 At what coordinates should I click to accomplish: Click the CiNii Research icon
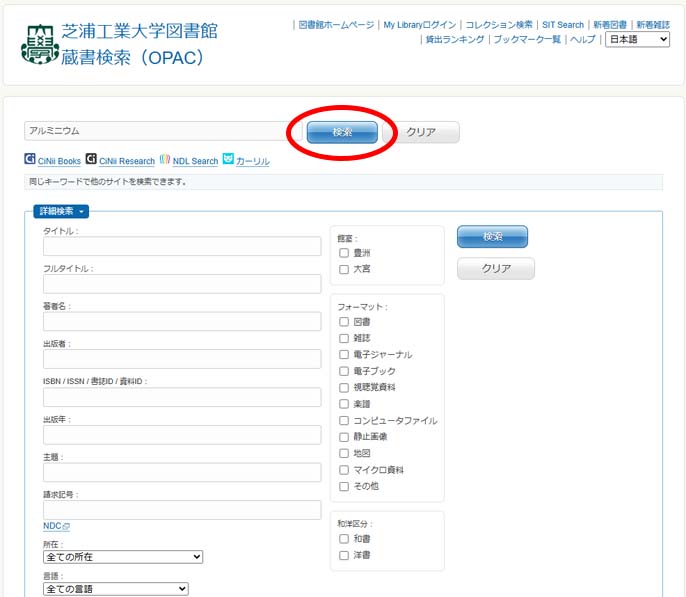(91, 160)
